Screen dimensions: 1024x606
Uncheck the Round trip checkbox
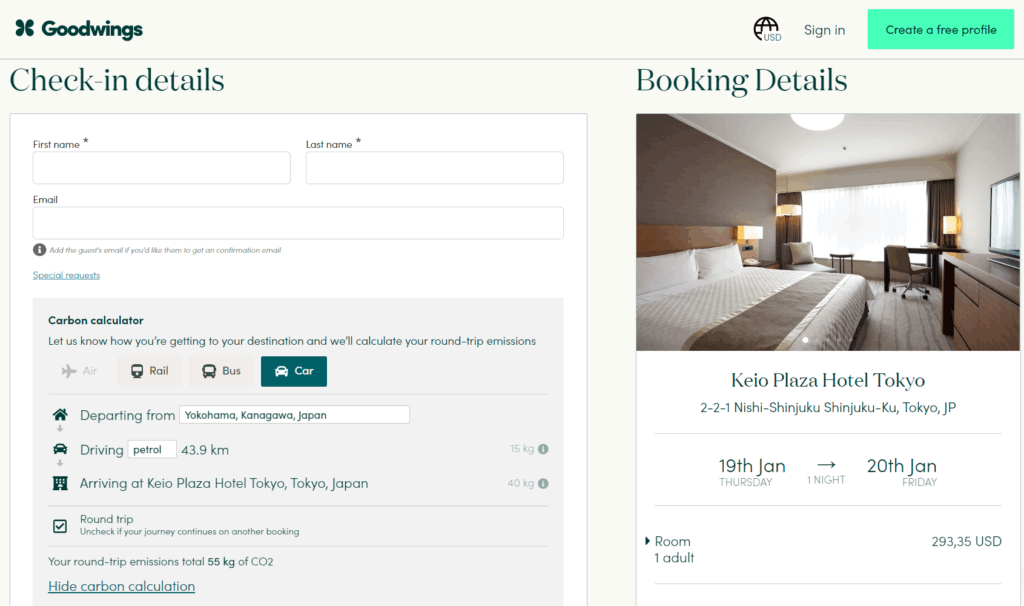point(60,526)
